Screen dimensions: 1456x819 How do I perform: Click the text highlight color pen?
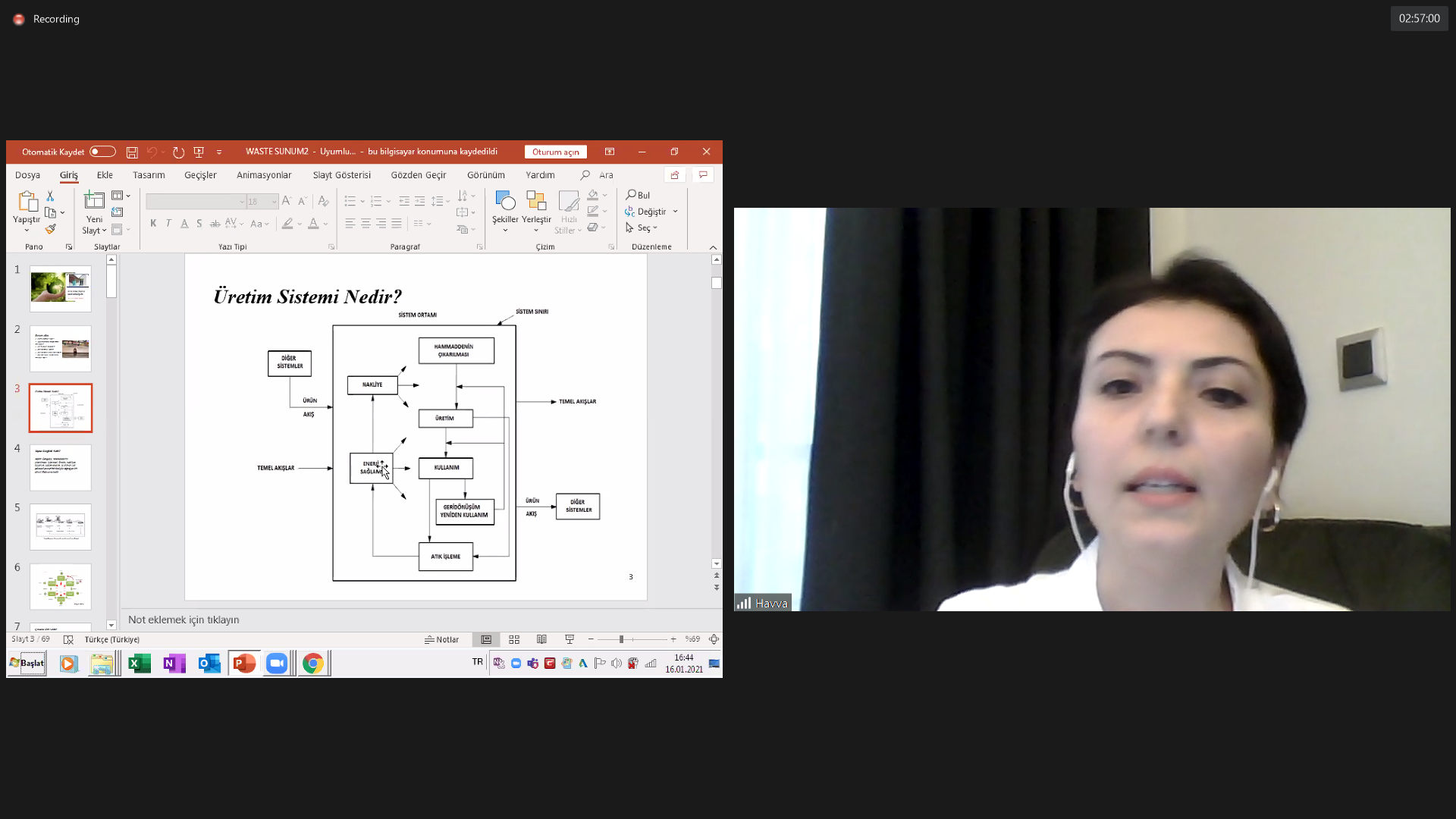tap(287, 224)
